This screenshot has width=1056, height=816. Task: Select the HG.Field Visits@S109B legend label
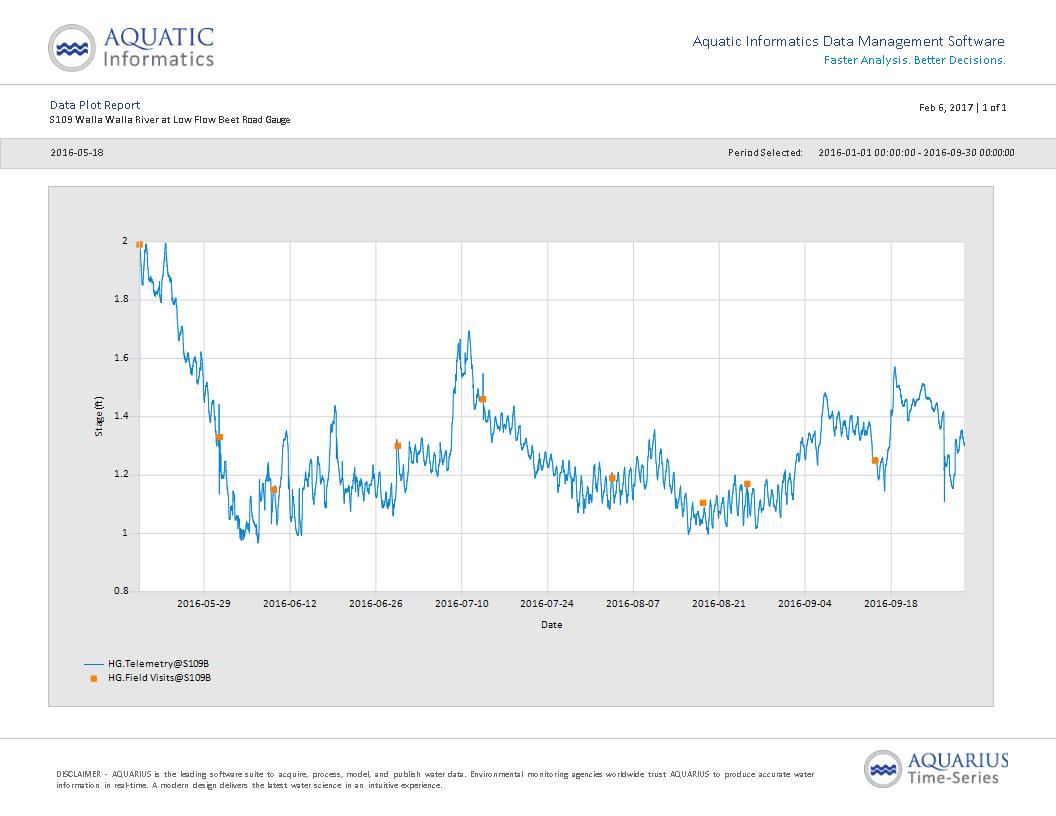(x=160, y=678)
